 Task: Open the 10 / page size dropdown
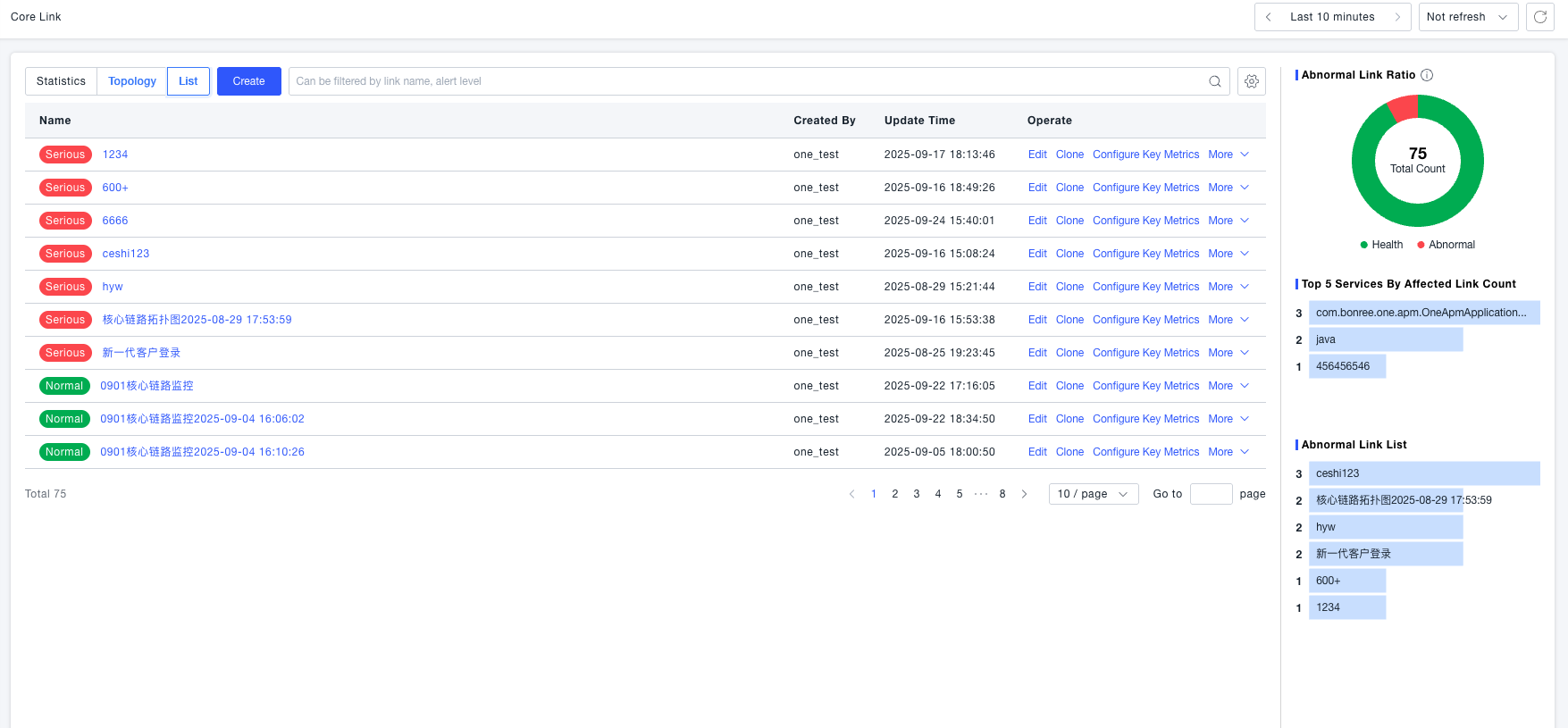coord(1093,494)
